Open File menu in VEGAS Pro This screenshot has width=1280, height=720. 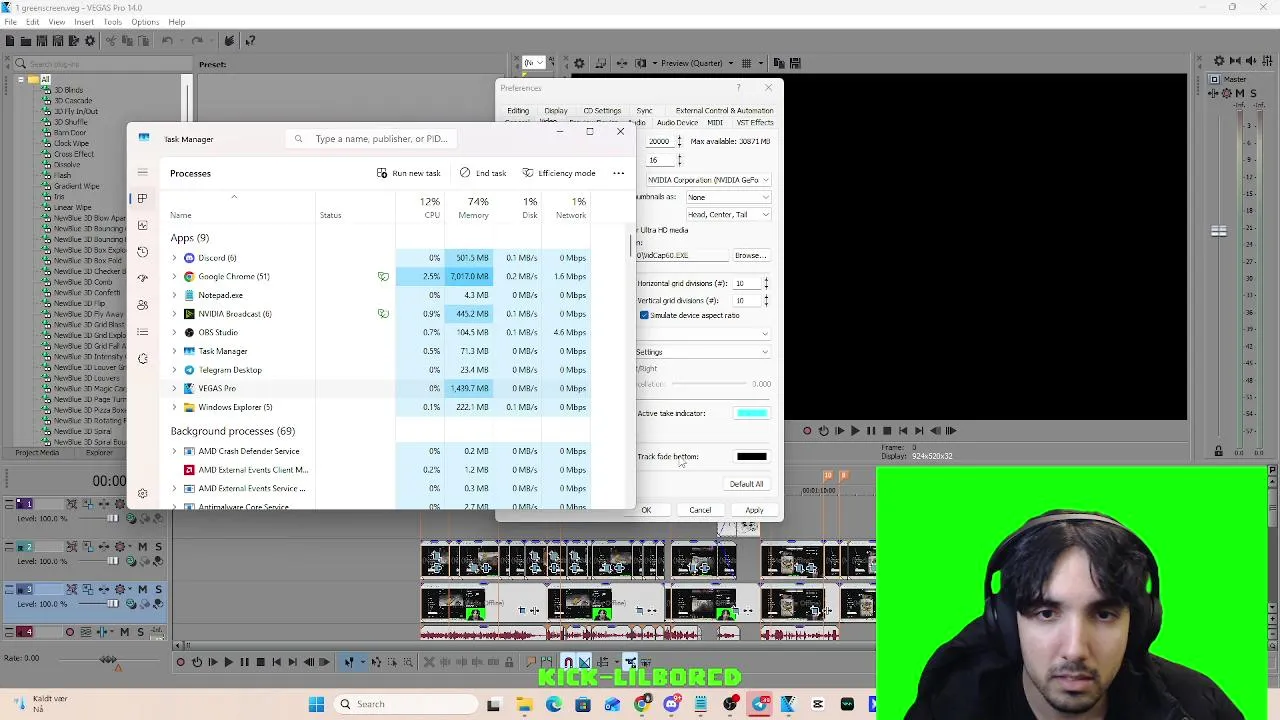(10, 22)
